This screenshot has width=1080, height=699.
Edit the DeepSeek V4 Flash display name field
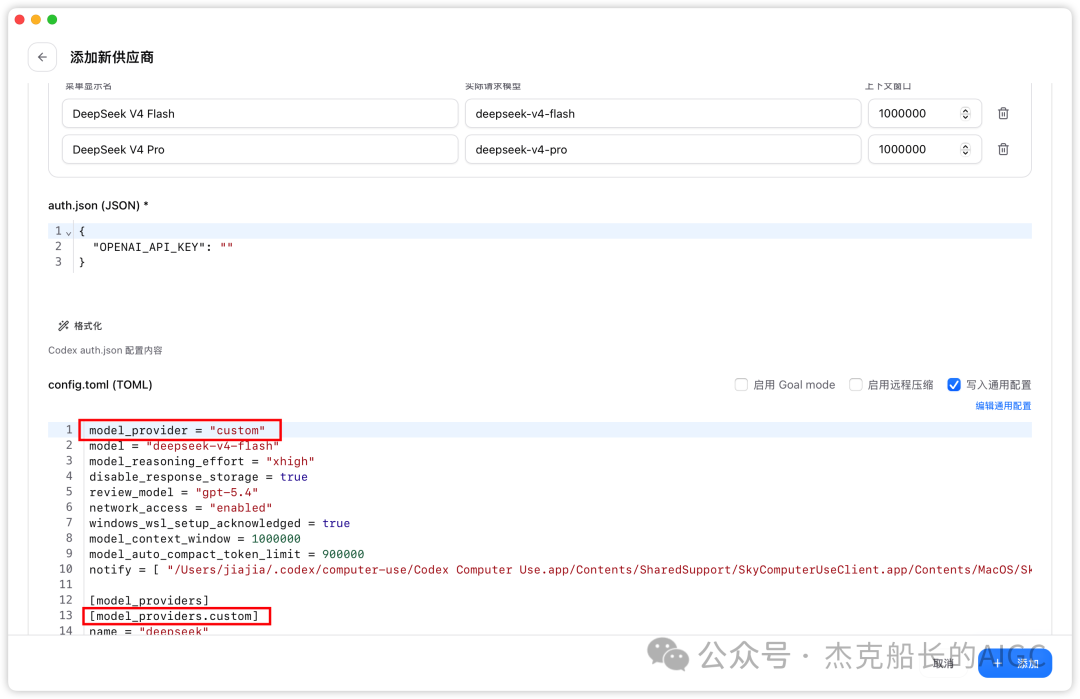pyautogui.click(x=260, y=114)
